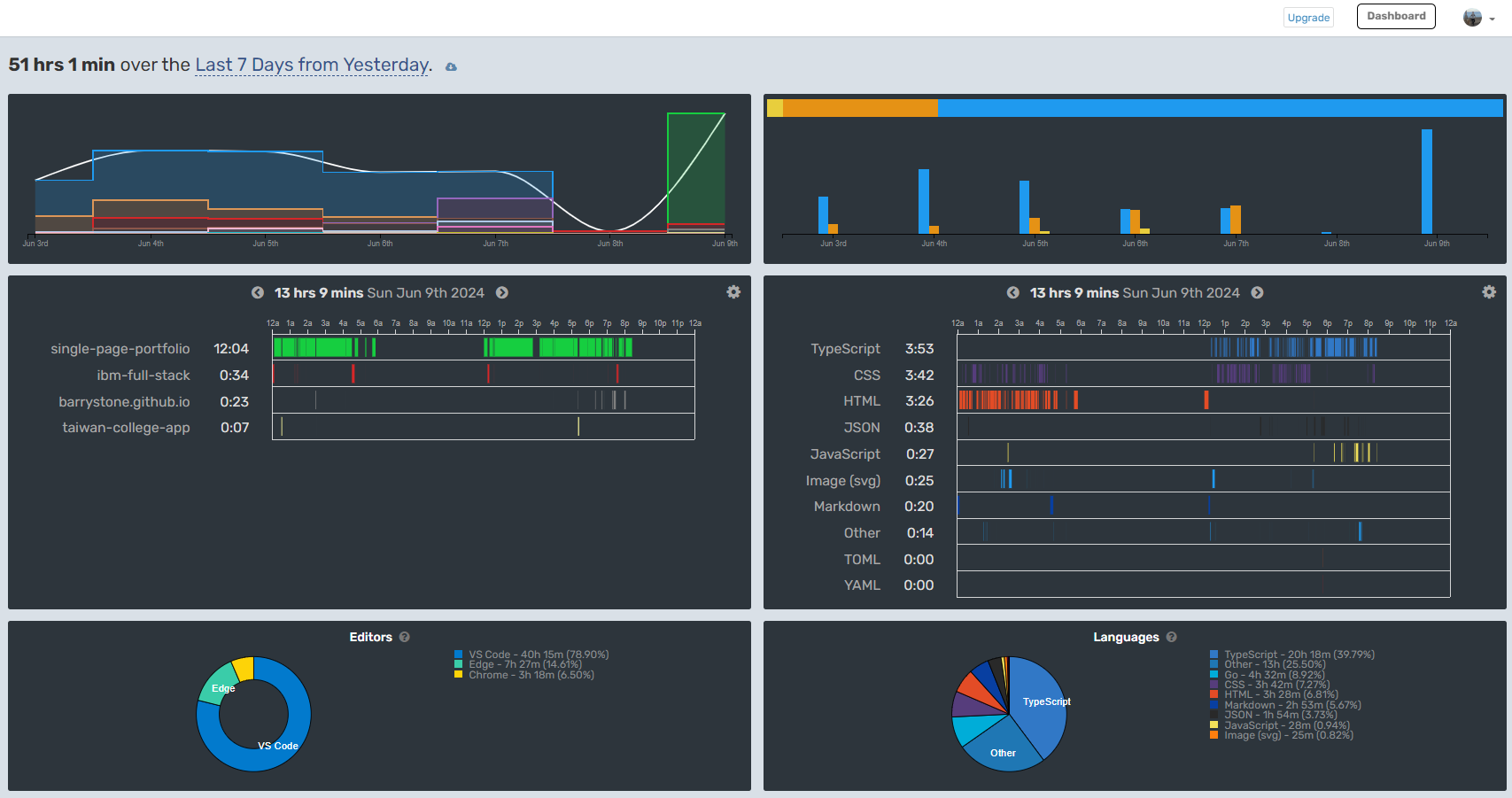Open languages timeline settings gear

(x=1489, y=292)
